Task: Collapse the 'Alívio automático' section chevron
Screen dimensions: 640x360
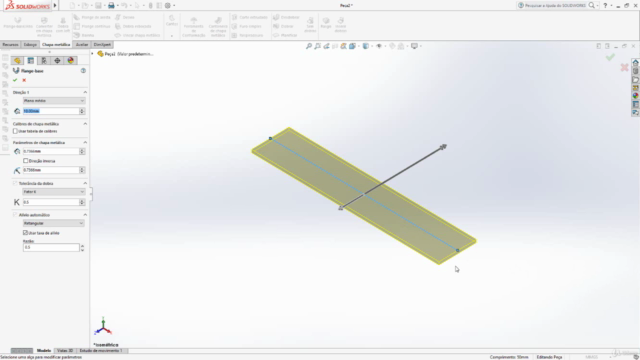Action: 85,215
